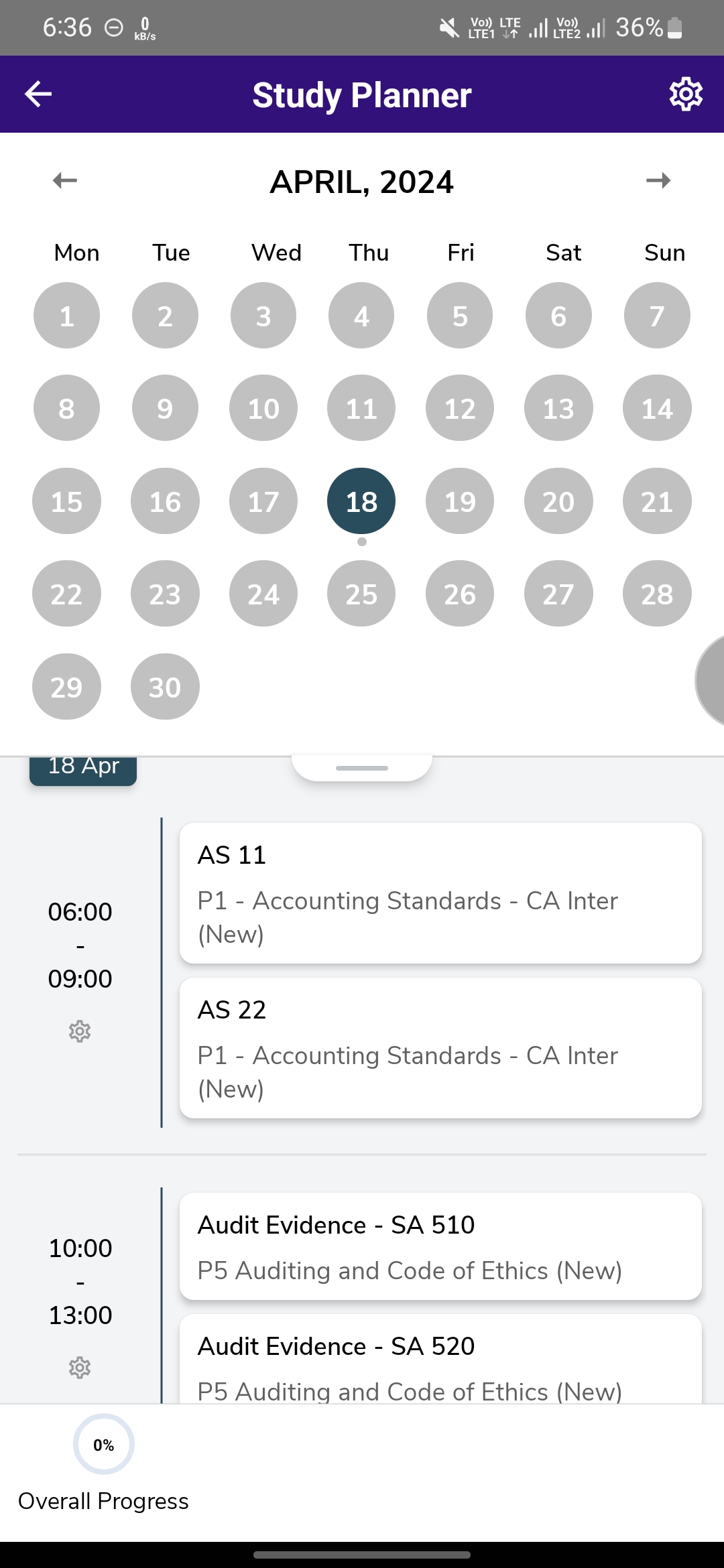Open settings for 06:00-09:00 slot

(80, 1031)
